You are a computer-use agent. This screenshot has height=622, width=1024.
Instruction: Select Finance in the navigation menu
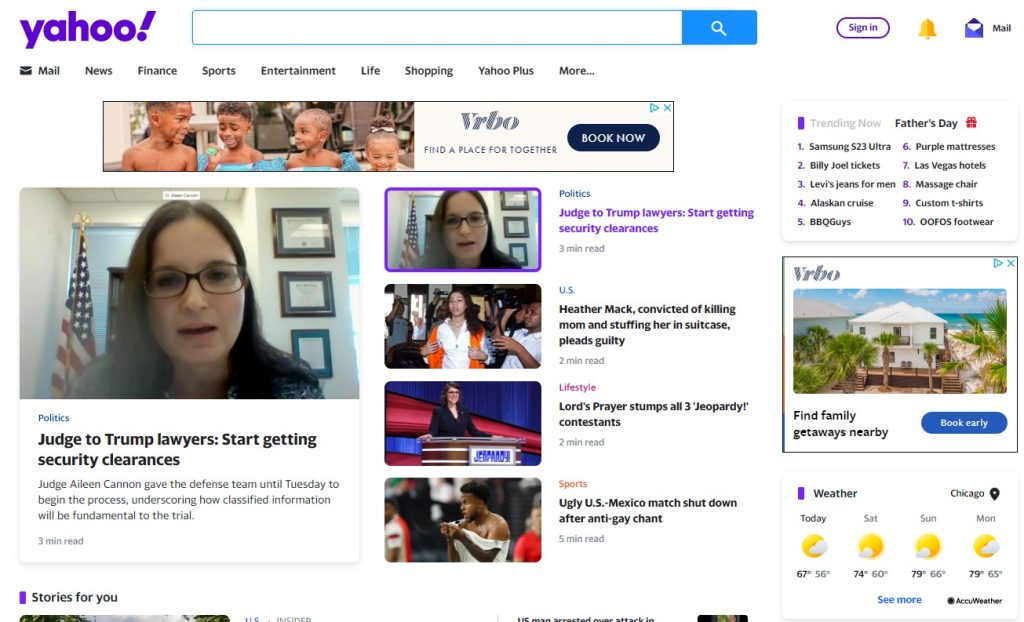click(x=157, y=70)
